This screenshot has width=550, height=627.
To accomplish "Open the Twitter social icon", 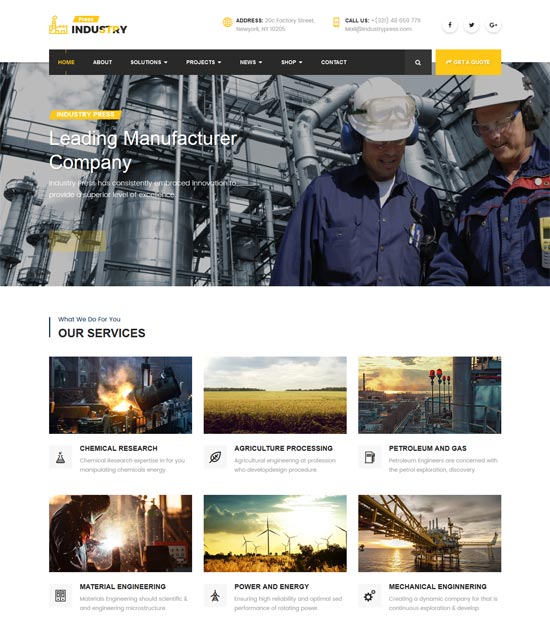I will click(x=472, y=25).
